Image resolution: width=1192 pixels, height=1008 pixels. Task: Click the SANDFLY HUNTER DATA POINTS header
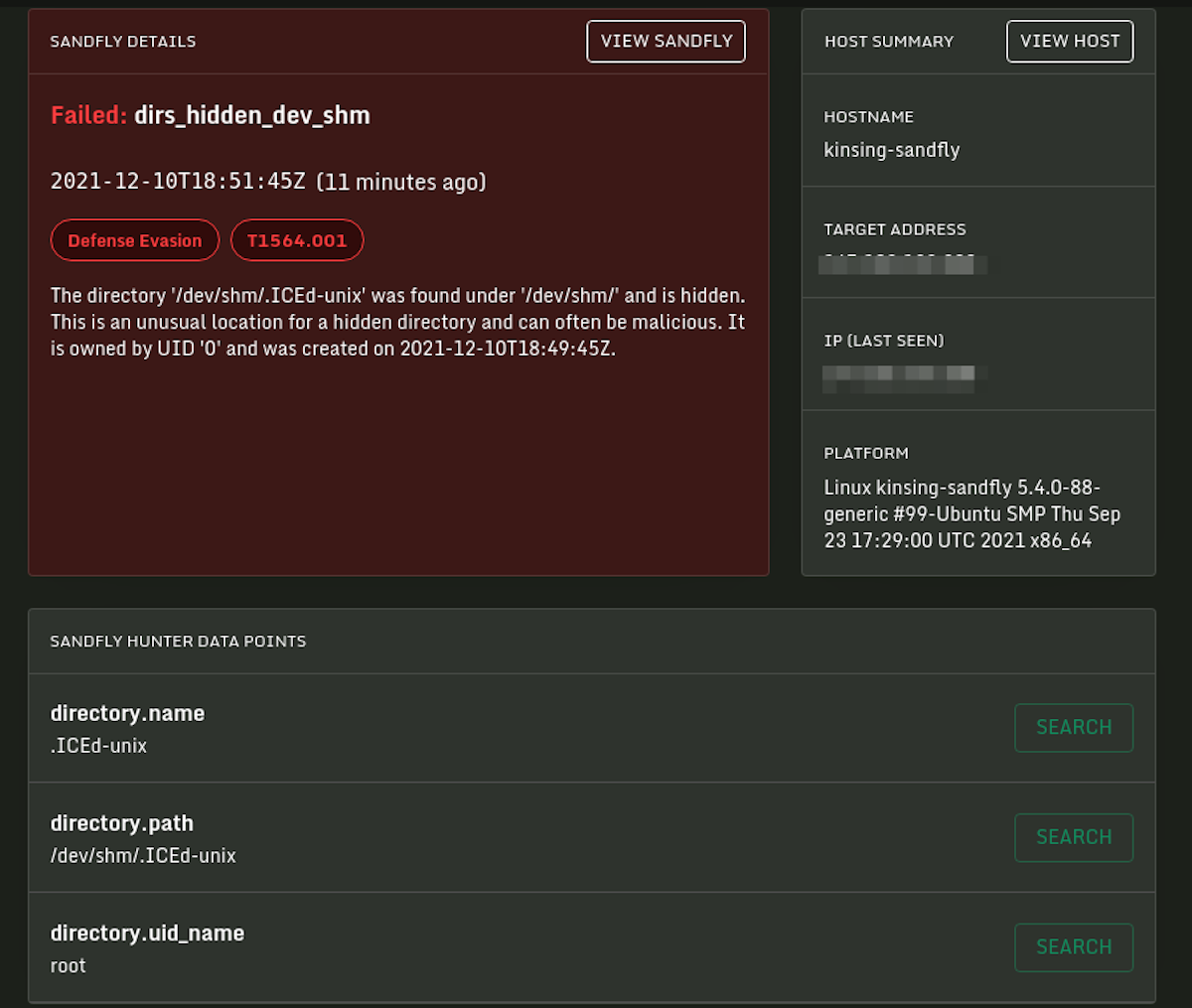(x=178, y=641)
